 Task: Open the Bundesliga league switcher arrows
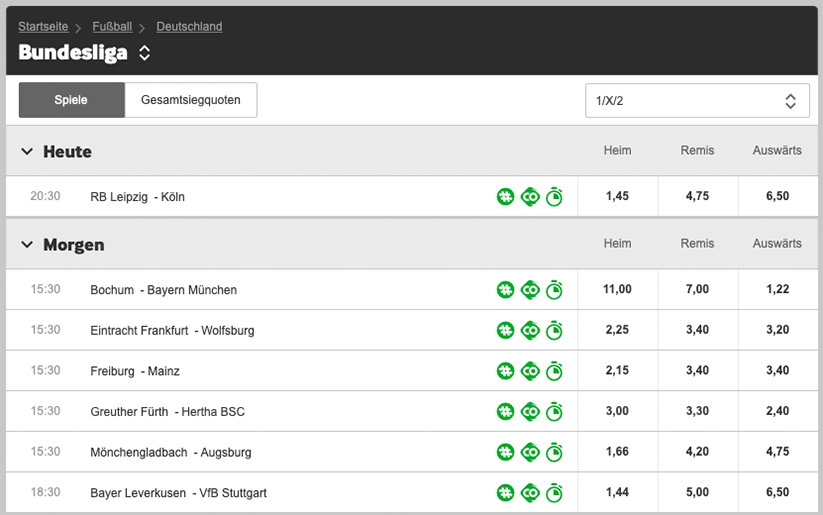[144, 52]
